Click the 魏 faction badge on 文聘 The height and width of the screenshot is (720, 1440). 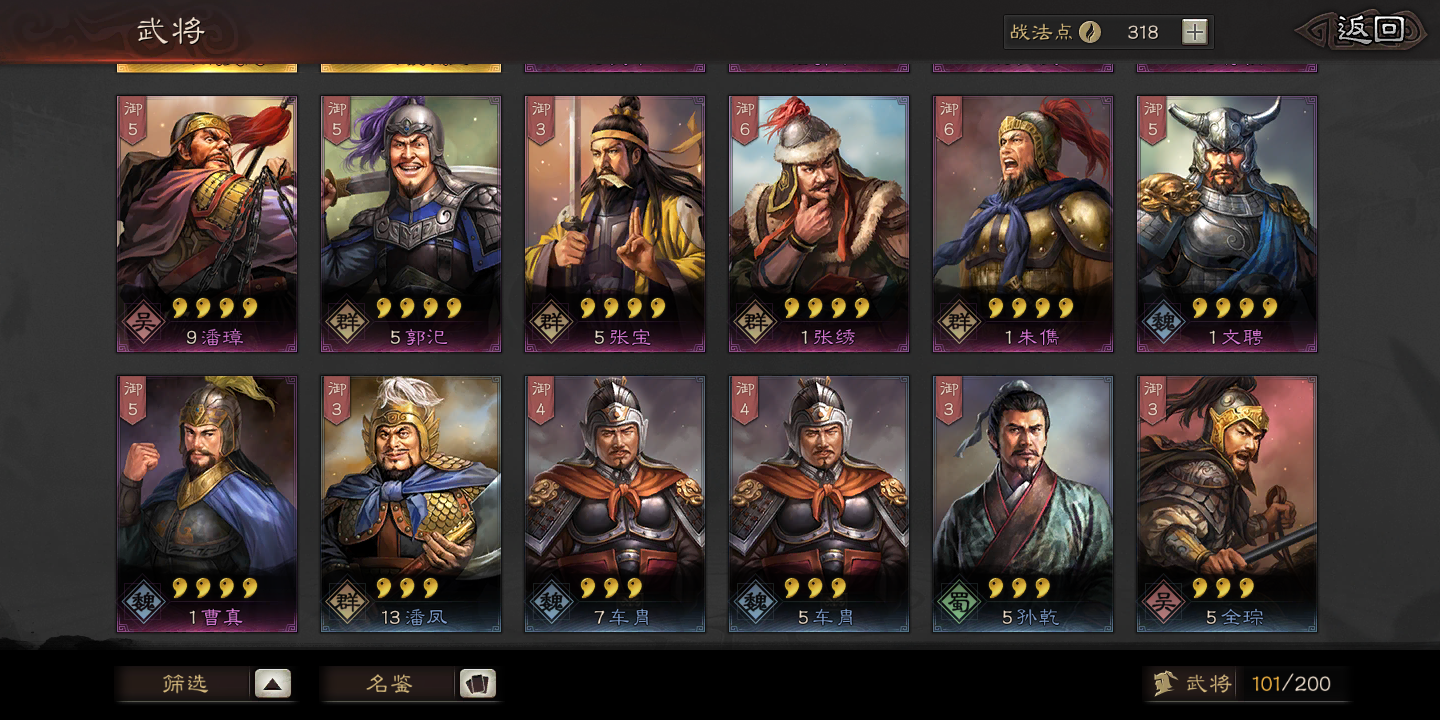click(1161, 322)
